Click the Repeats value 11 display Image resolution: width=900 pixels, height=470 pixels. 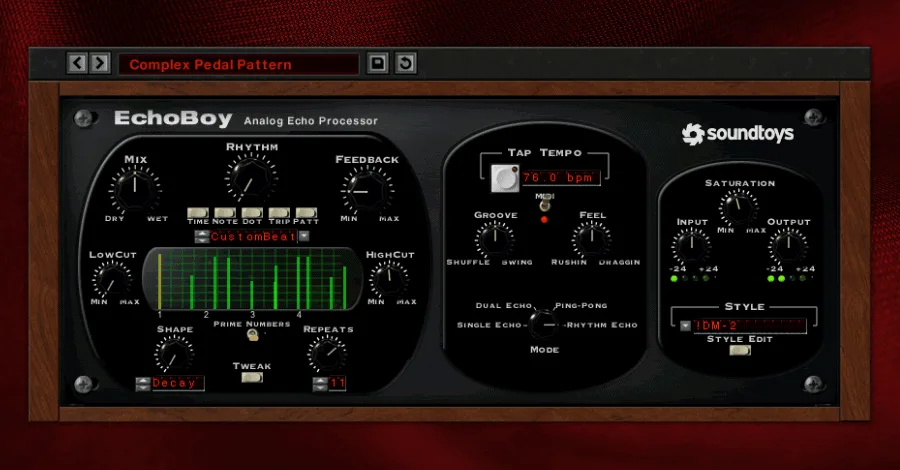coord(337,383)
